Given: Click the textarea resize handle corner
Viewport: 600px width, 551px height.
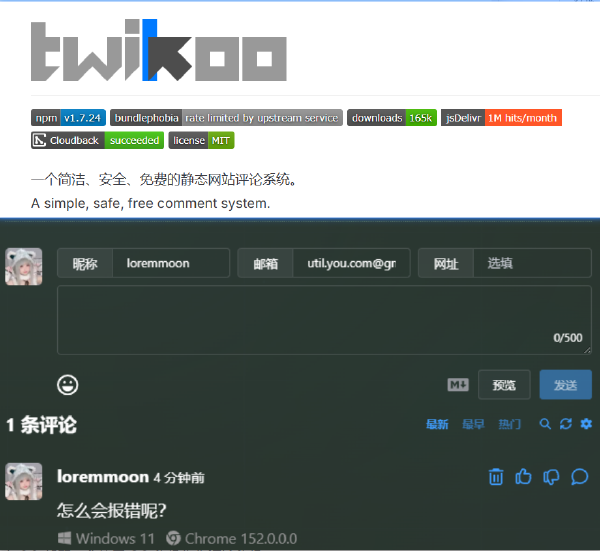Looking at the screenshot, I should [x=587, y=350].
